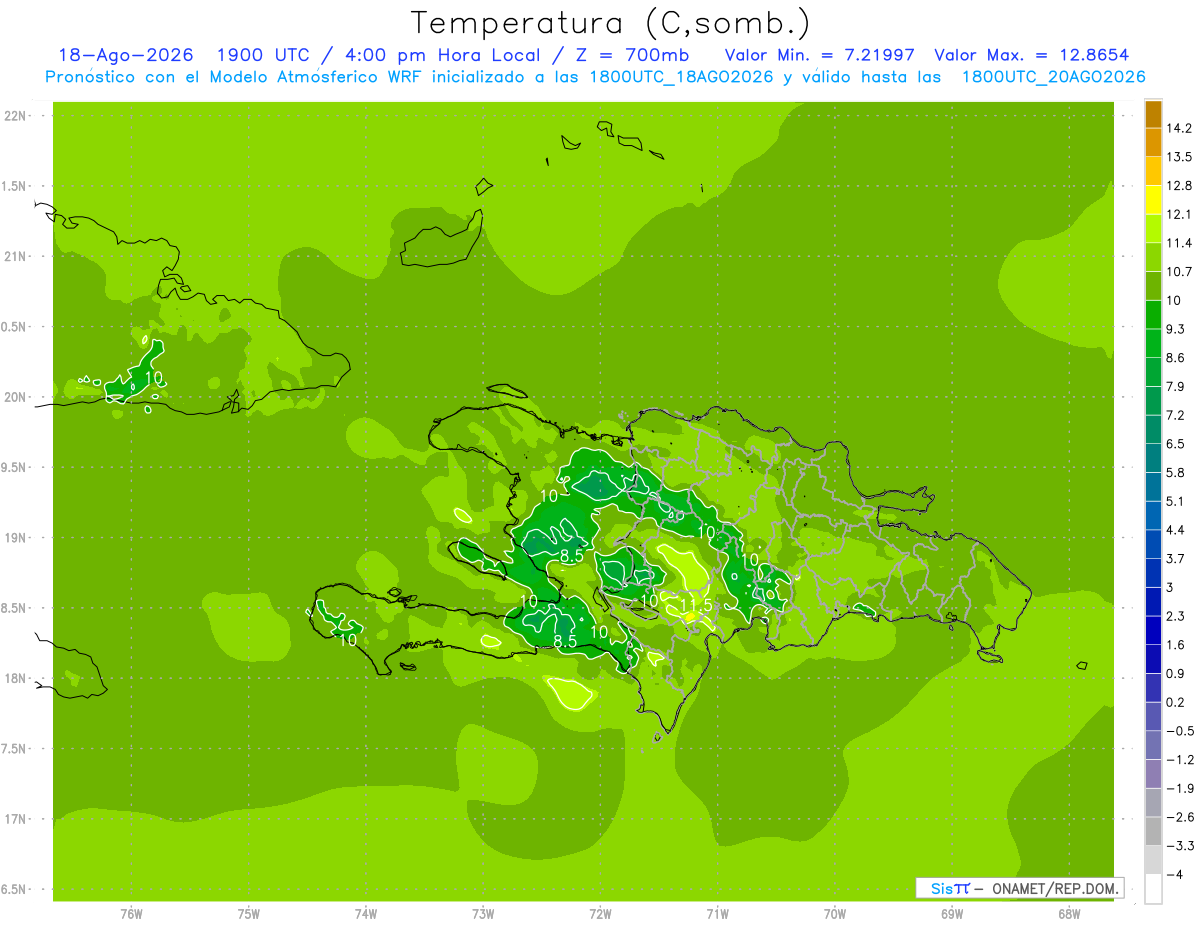Screen dimensions: 1200x927
Task: Click the dark orange swatch above 14.2
Action: [1153, 114]
